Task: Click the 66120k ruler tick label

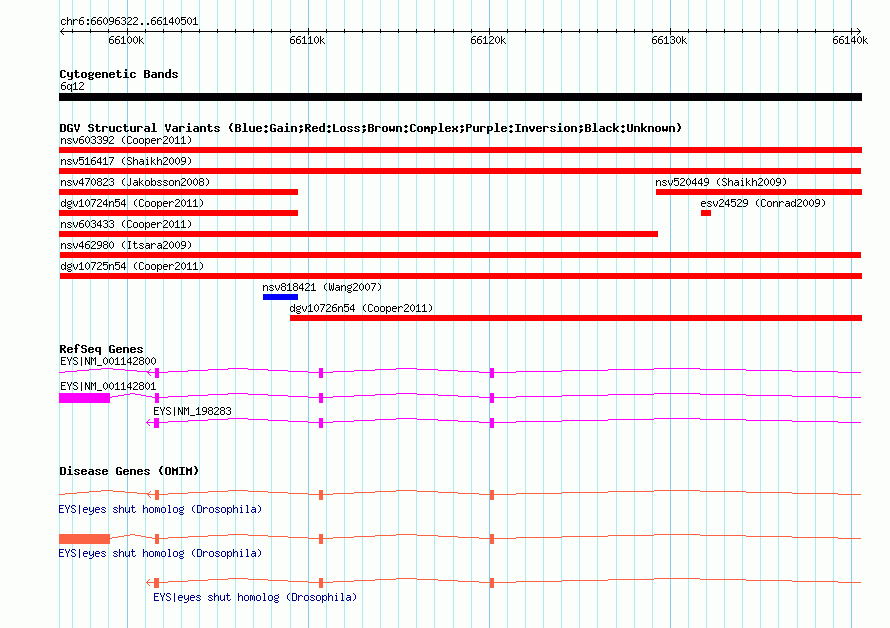Action: 488,40
